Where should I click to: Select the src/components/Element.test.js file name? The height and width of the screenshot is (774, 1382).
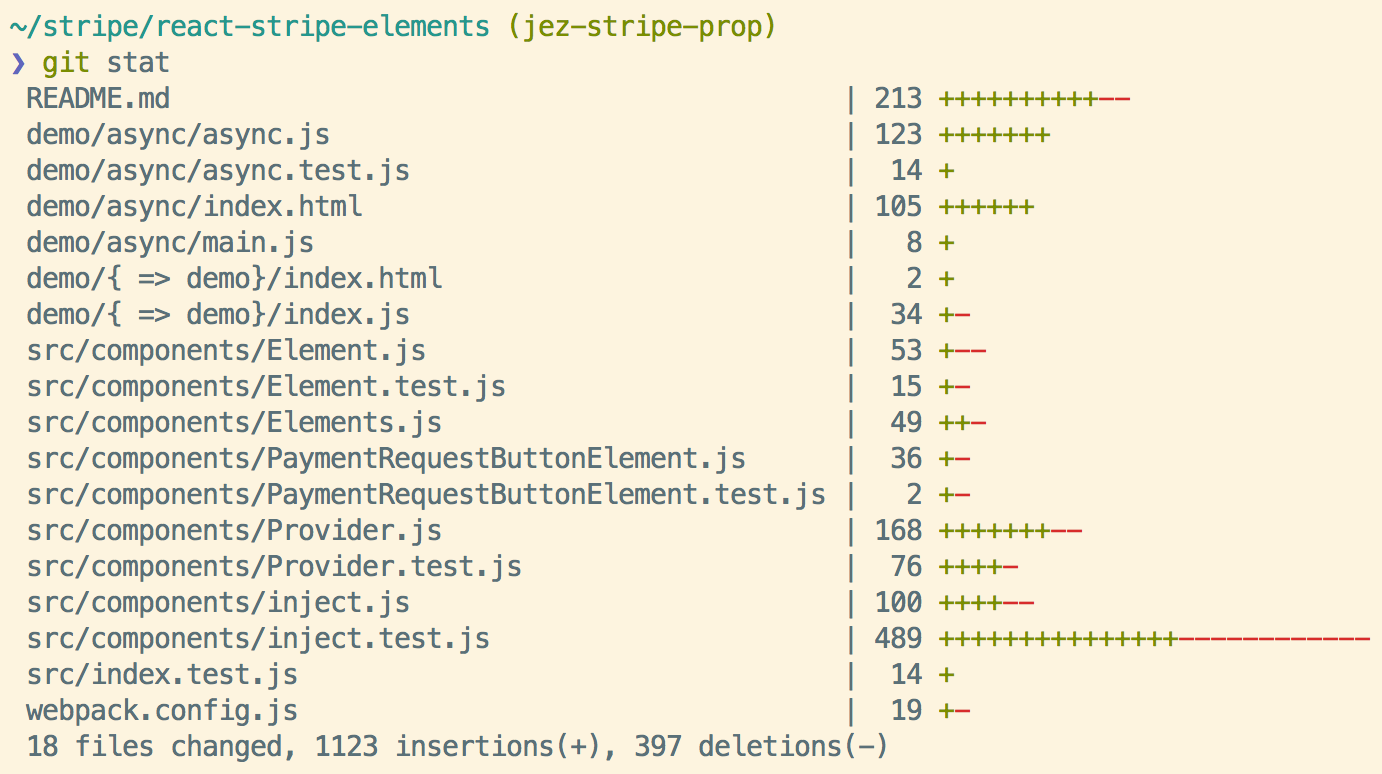click(266, 387)
